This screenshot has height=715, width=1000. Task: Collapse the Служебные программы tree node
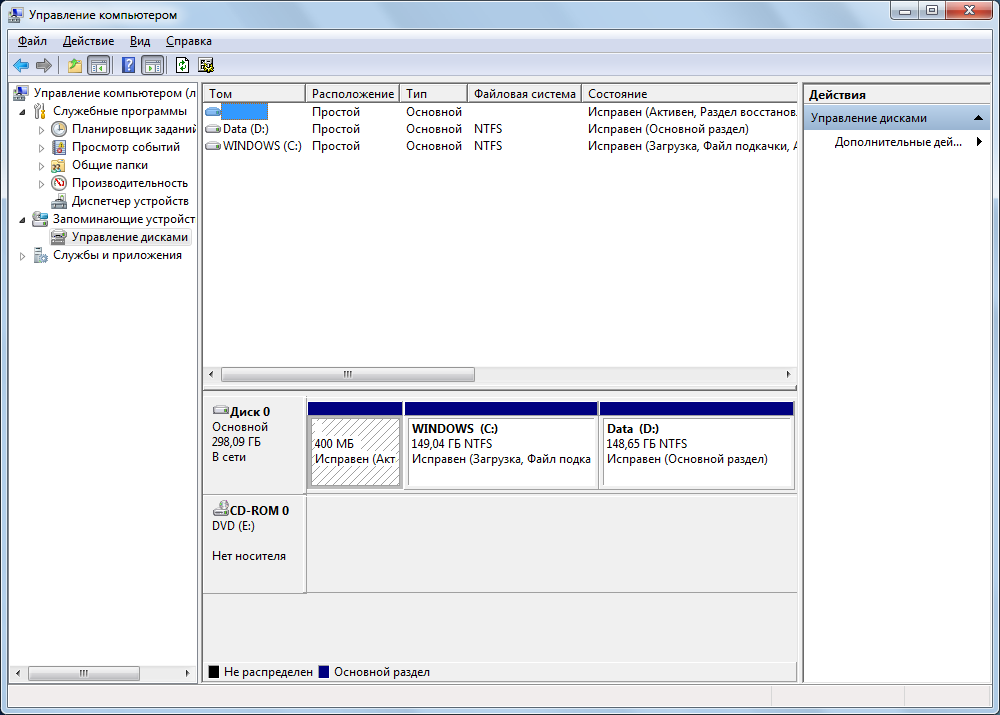[23, 111]
